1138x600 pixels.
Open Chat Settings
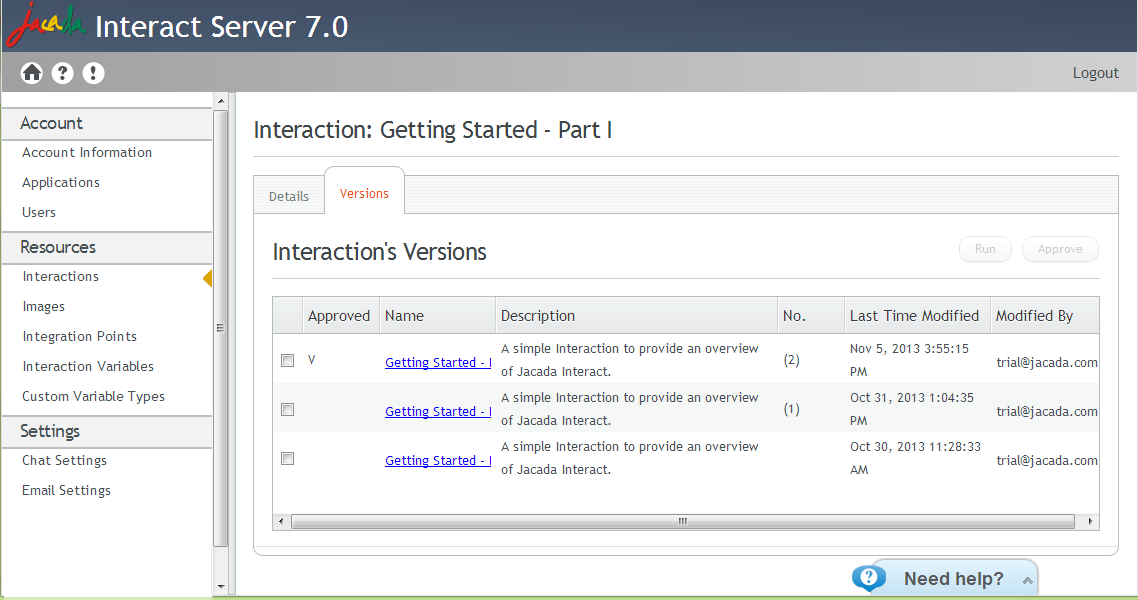[x=64, y=461]
